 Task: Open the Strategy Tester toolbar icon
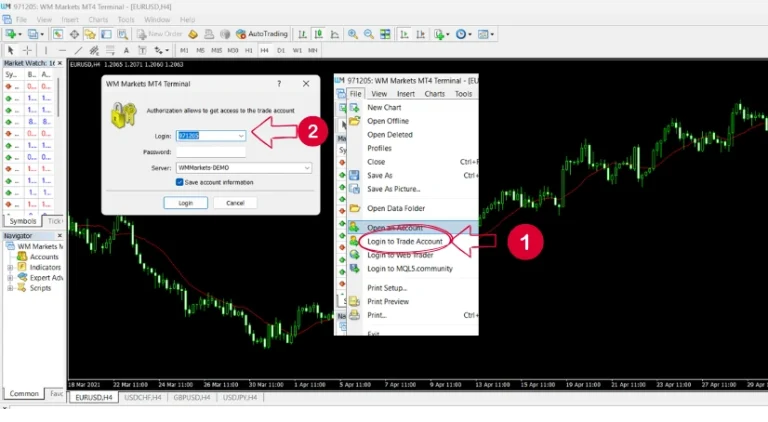click(x=122, y=34)
